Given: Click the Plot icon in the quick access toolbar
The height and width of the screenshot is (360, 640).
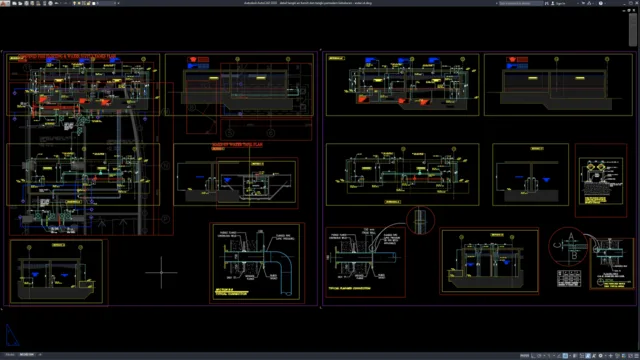Looking at the screenshot, I should click(50, 3).
